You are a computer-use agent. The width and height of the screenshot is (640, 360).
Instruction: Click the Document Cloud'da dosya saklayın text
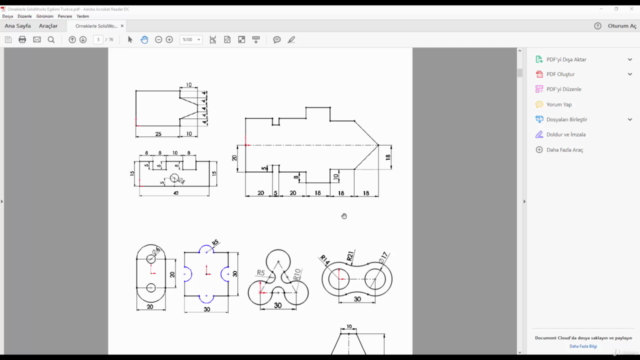coord(583,338)
